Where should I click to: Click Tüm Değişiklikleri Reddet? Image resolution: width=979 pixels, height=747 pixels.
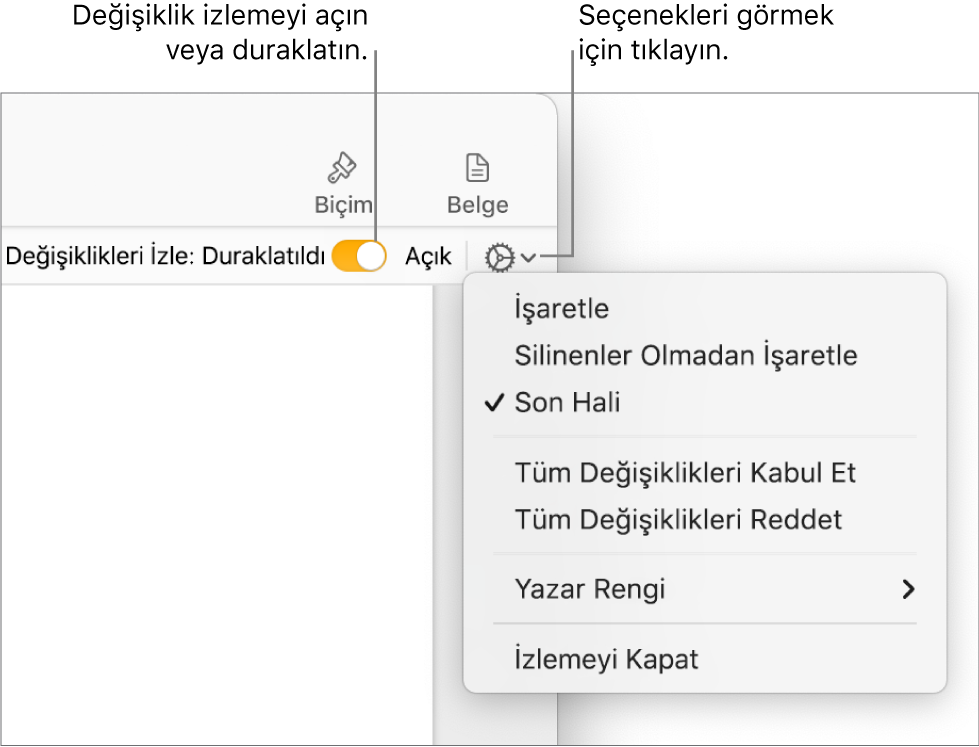tap(678, 520)
